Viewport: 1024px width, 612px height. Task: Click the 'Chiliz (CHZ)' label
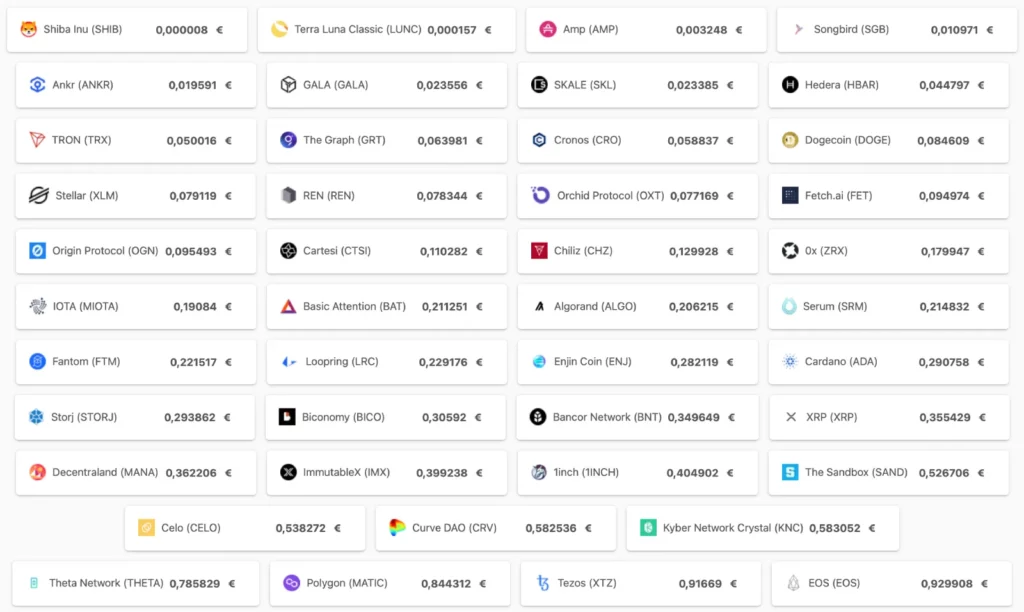583,251
